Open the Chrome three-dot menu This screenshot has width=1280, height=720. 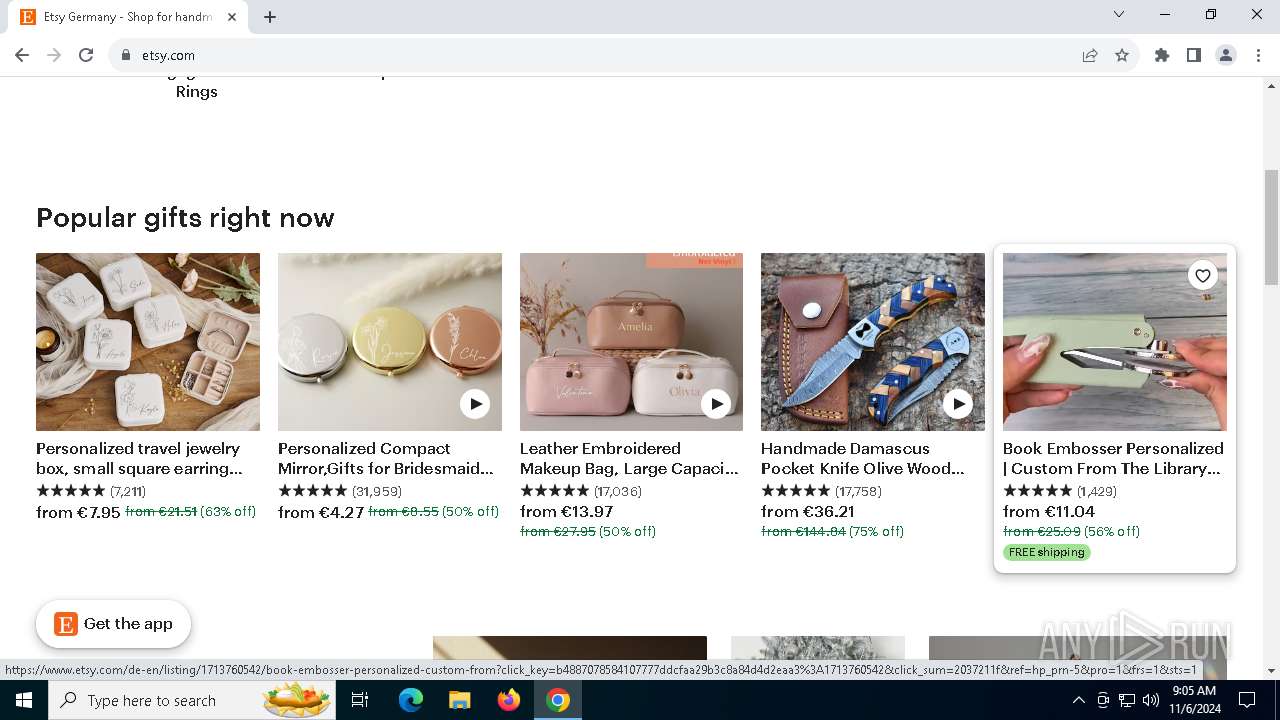click(1258, 55)
